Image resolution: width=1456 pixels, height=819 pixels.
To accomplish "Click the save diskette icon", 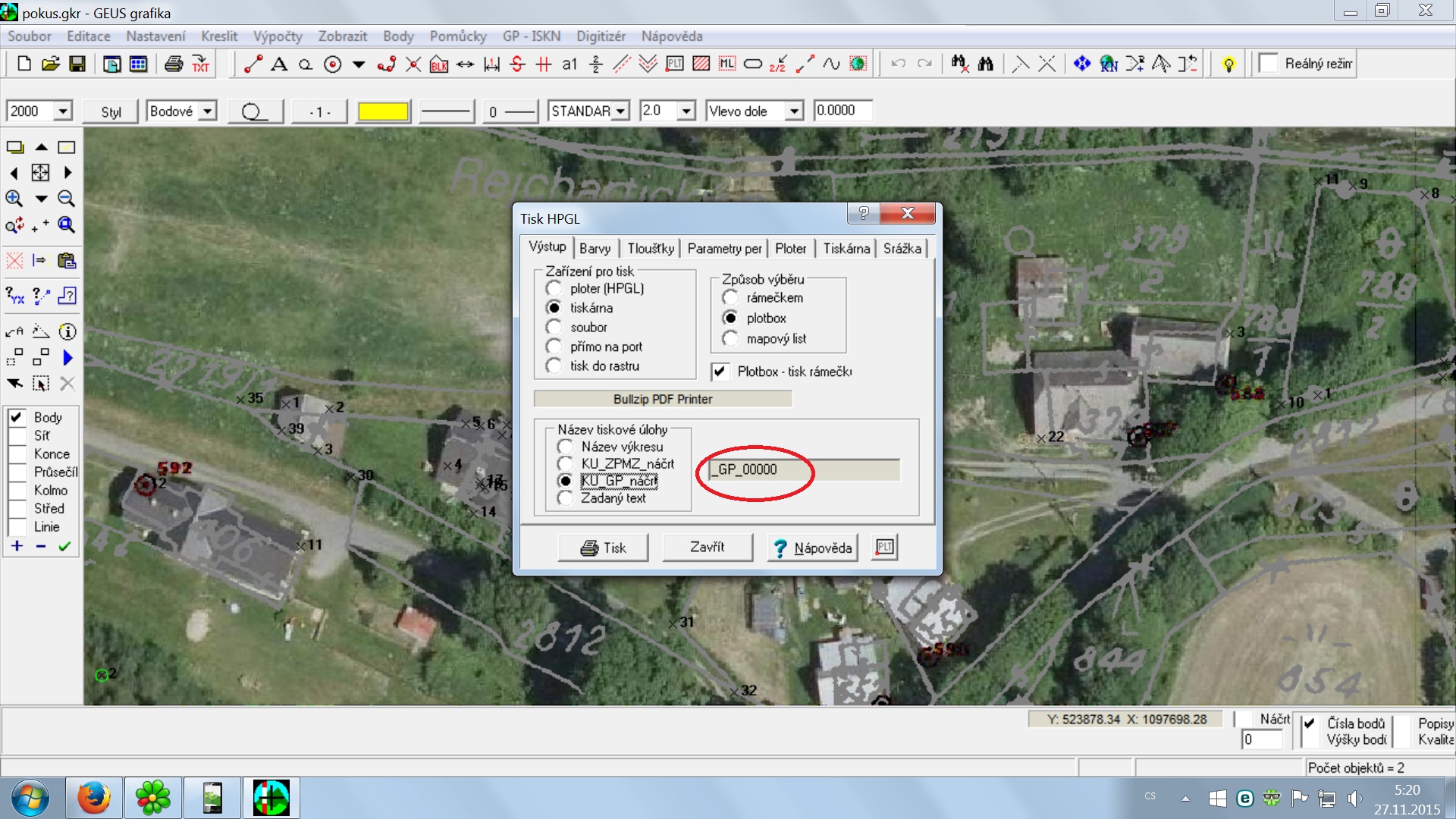I will click(x=77, y=64).
